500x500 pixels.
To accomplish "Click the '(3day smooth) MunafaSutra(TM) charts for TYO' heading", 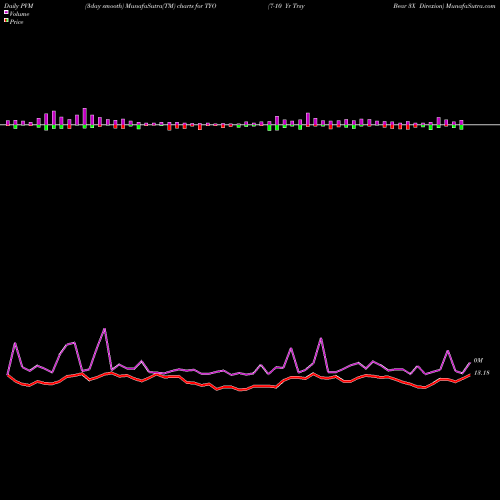I will pyautogui.click(x=150, y=6).
